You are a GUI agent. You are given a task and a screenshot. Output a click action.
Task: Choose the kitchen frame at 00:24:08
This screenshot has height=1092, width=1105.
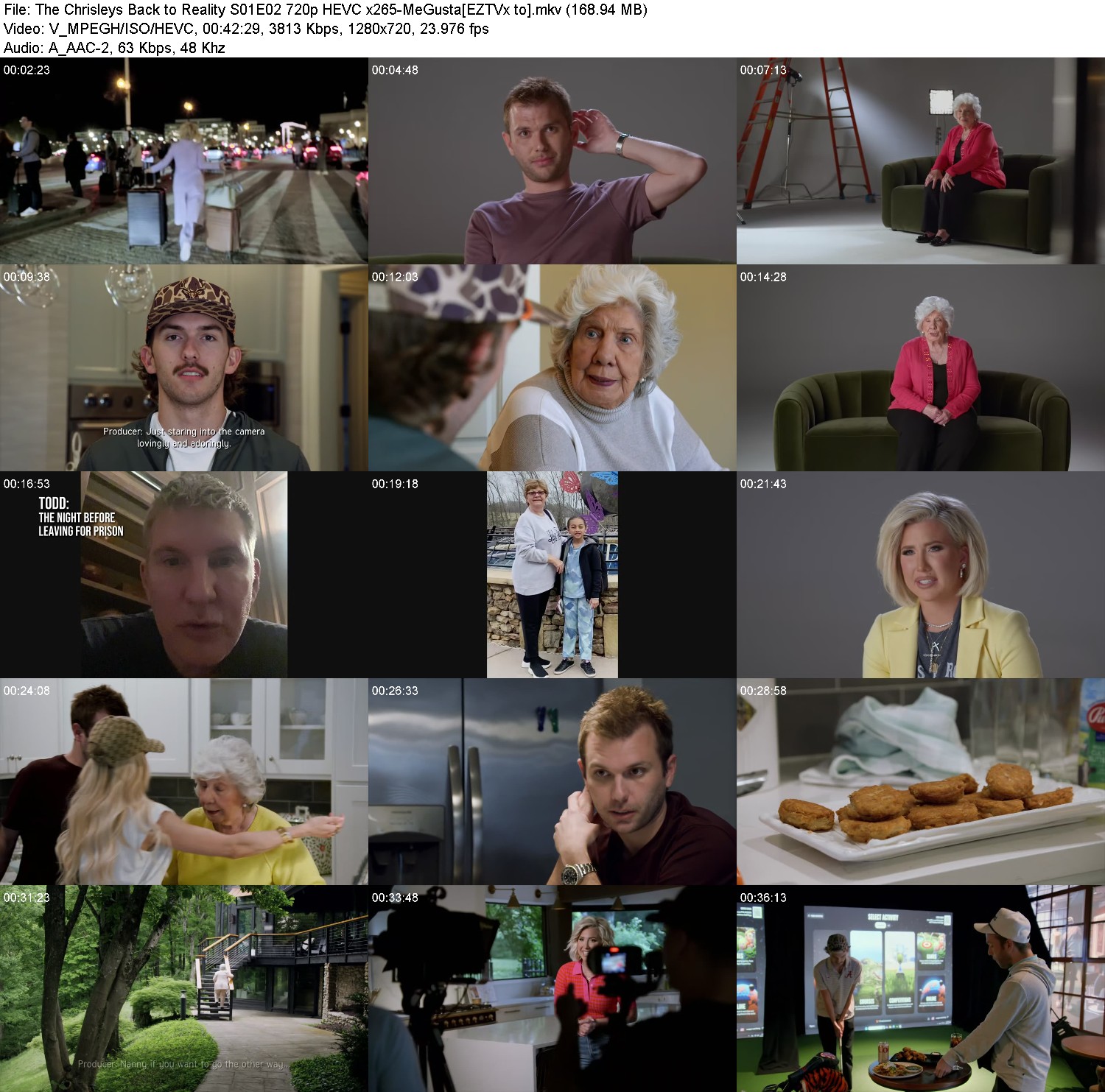click(x=183, y=781)
